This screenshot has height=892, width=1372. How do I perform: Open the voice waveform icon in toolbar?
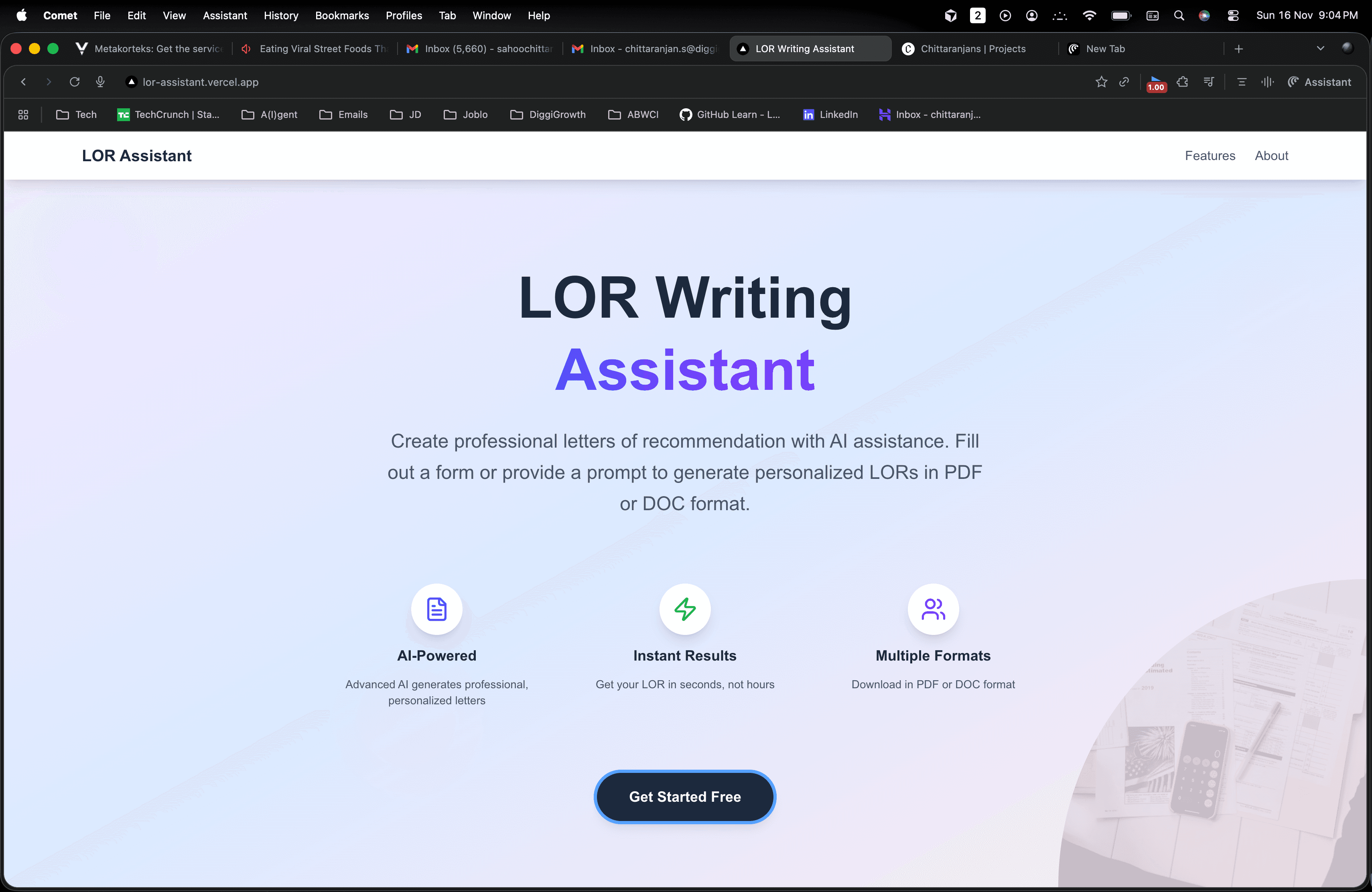pyautogui.click(x=1268, y=82)
